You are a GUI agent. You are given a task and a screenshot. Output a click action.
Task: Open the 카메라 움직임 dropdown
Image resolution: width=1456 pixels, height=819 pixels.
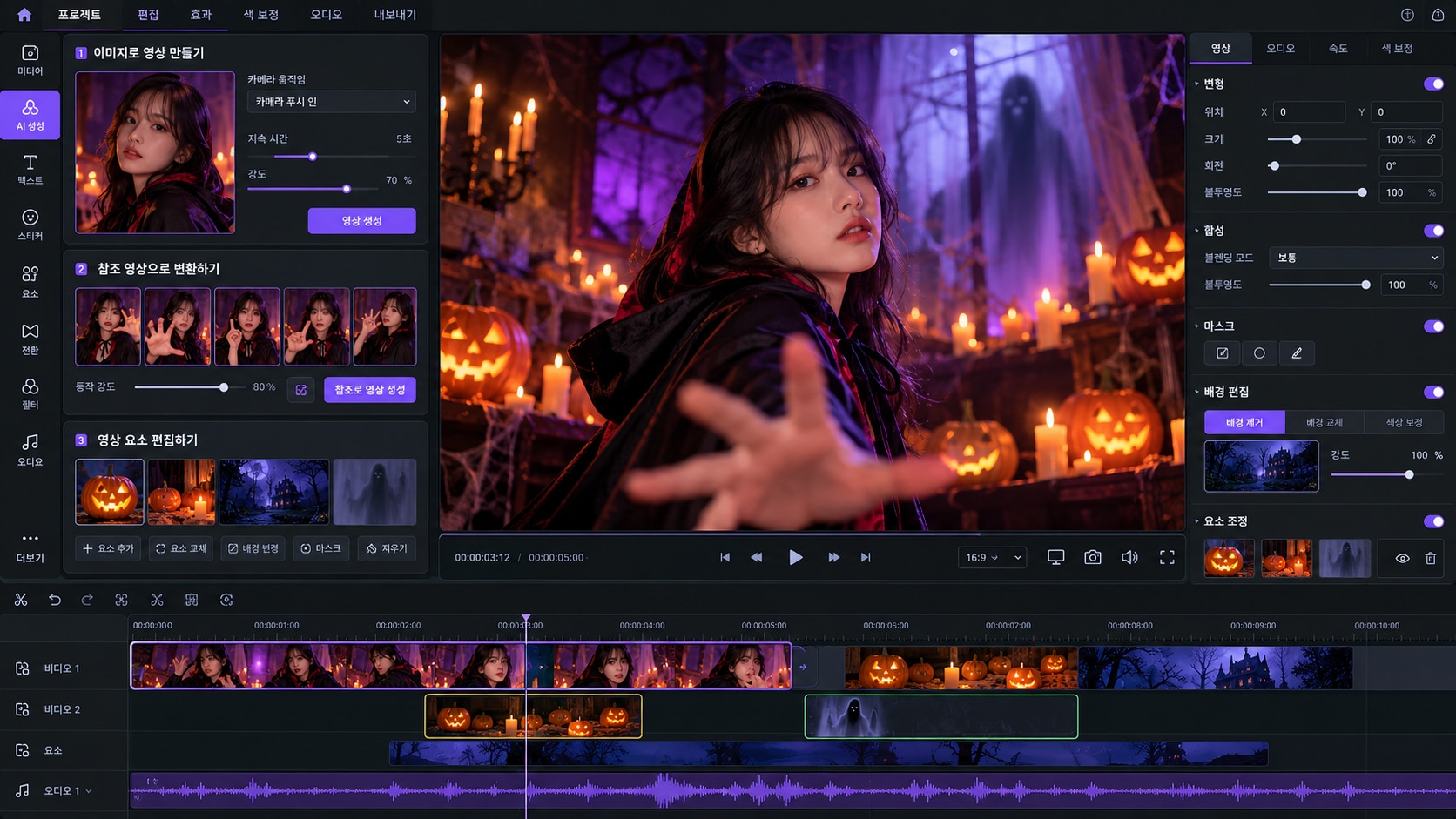(332, 102)
